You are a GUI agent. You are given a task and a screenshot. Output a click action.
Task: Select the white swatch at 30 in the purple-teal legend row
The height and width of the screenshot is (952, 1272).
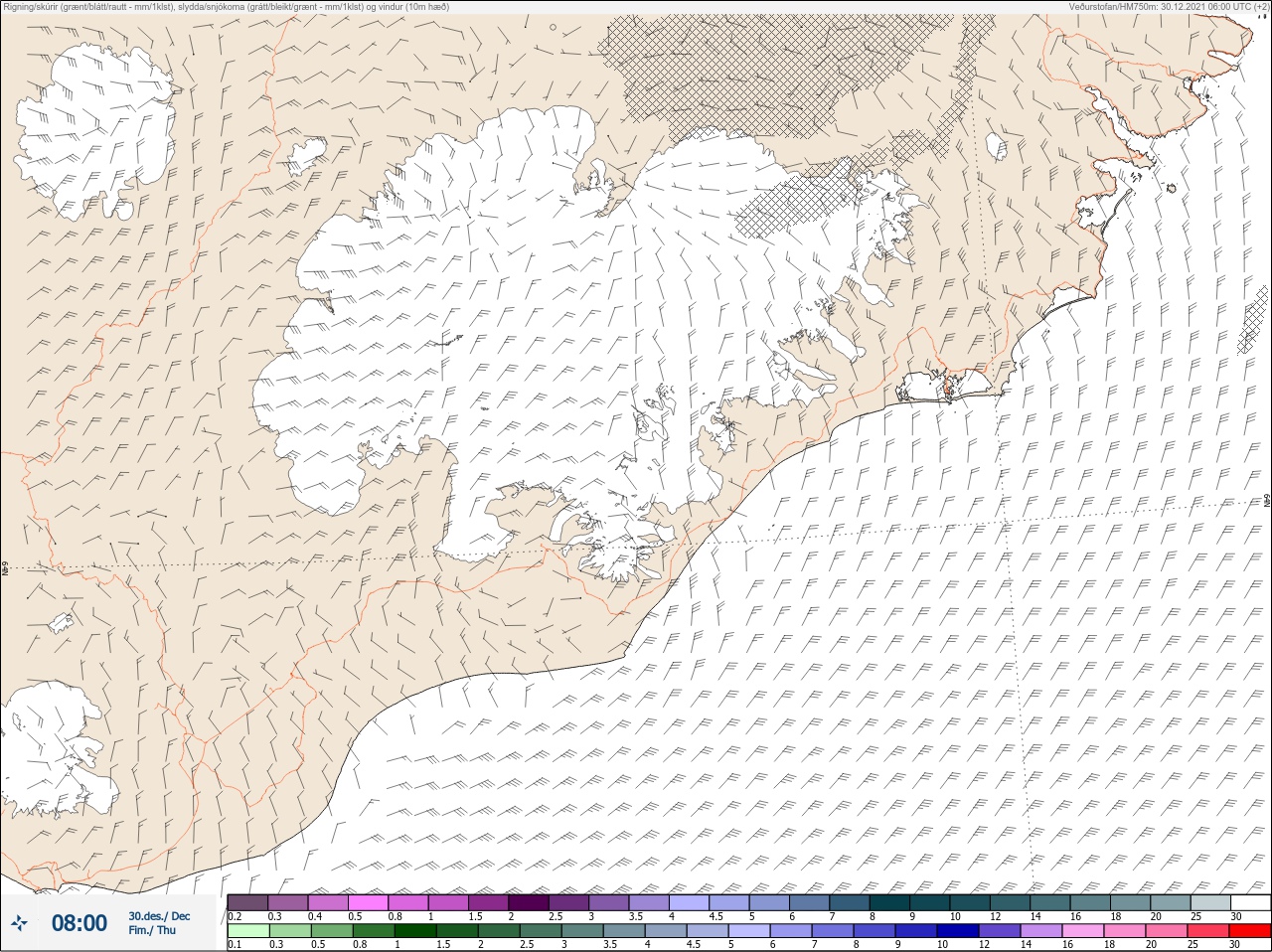pyautogui.click(x=1251, y=901)
